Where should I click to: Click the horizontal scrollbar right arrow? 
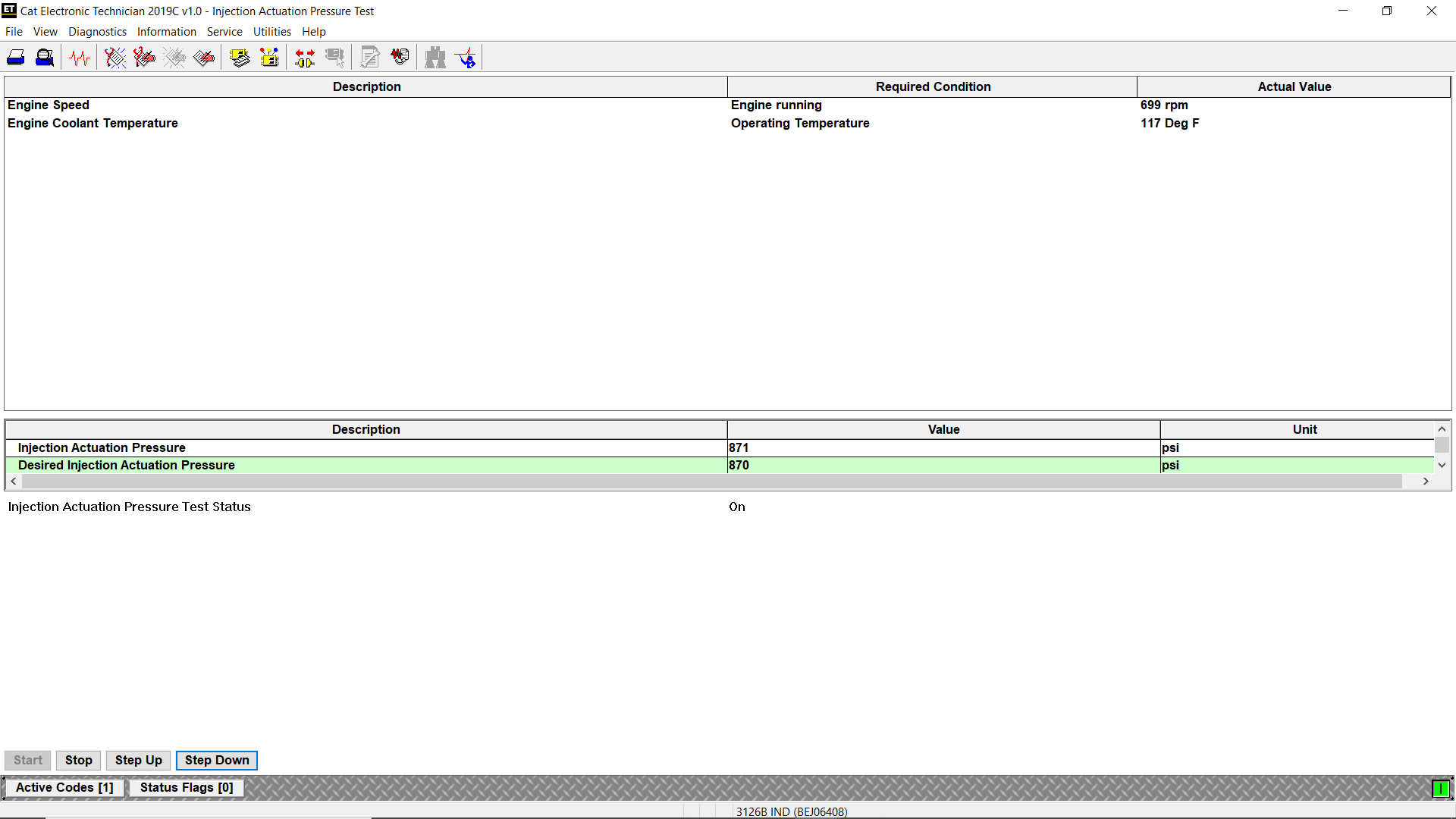click(1426, 482)
